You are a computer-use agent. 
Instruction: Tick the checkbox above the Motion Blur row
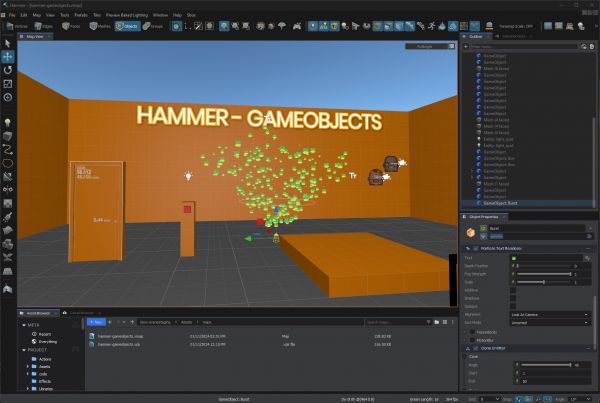coord(472,332)
